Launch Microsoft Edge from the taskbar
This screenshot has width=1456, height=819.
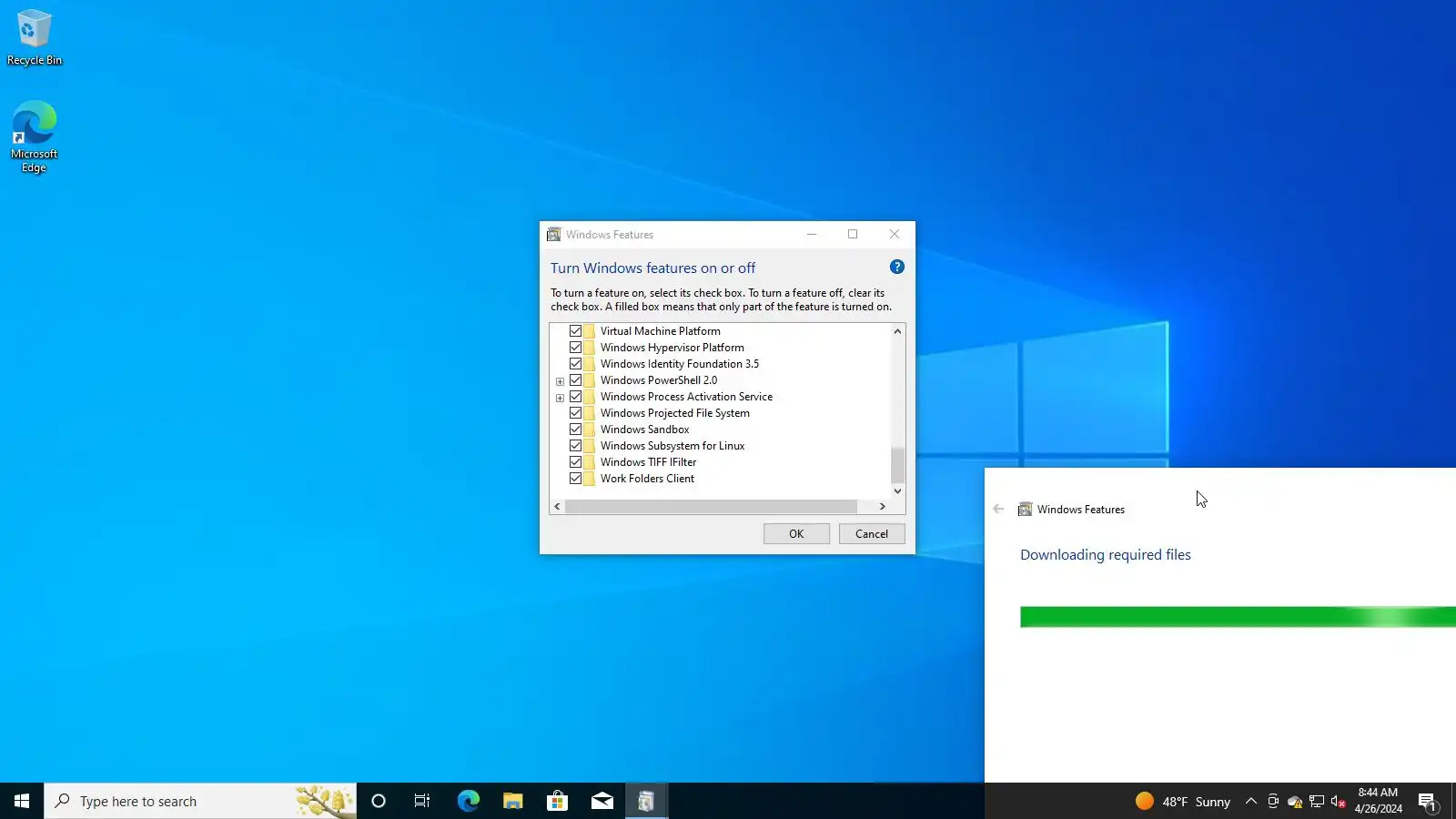468,801
